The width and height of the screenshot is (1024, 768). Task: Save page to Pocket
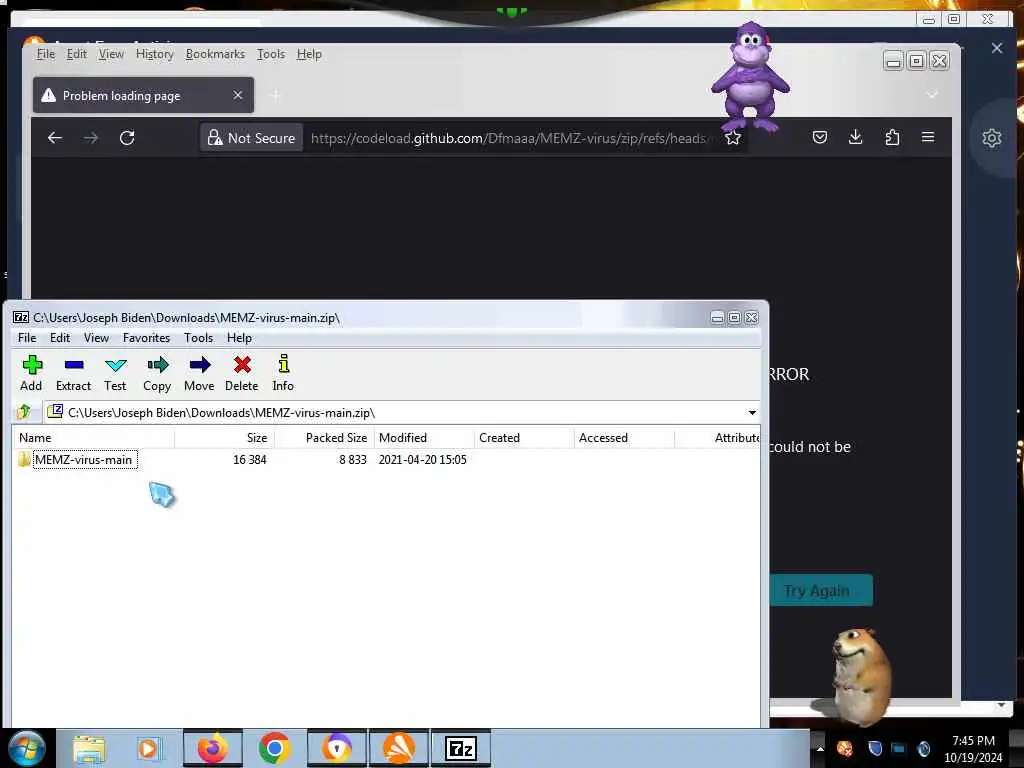[x=820, y=137]
